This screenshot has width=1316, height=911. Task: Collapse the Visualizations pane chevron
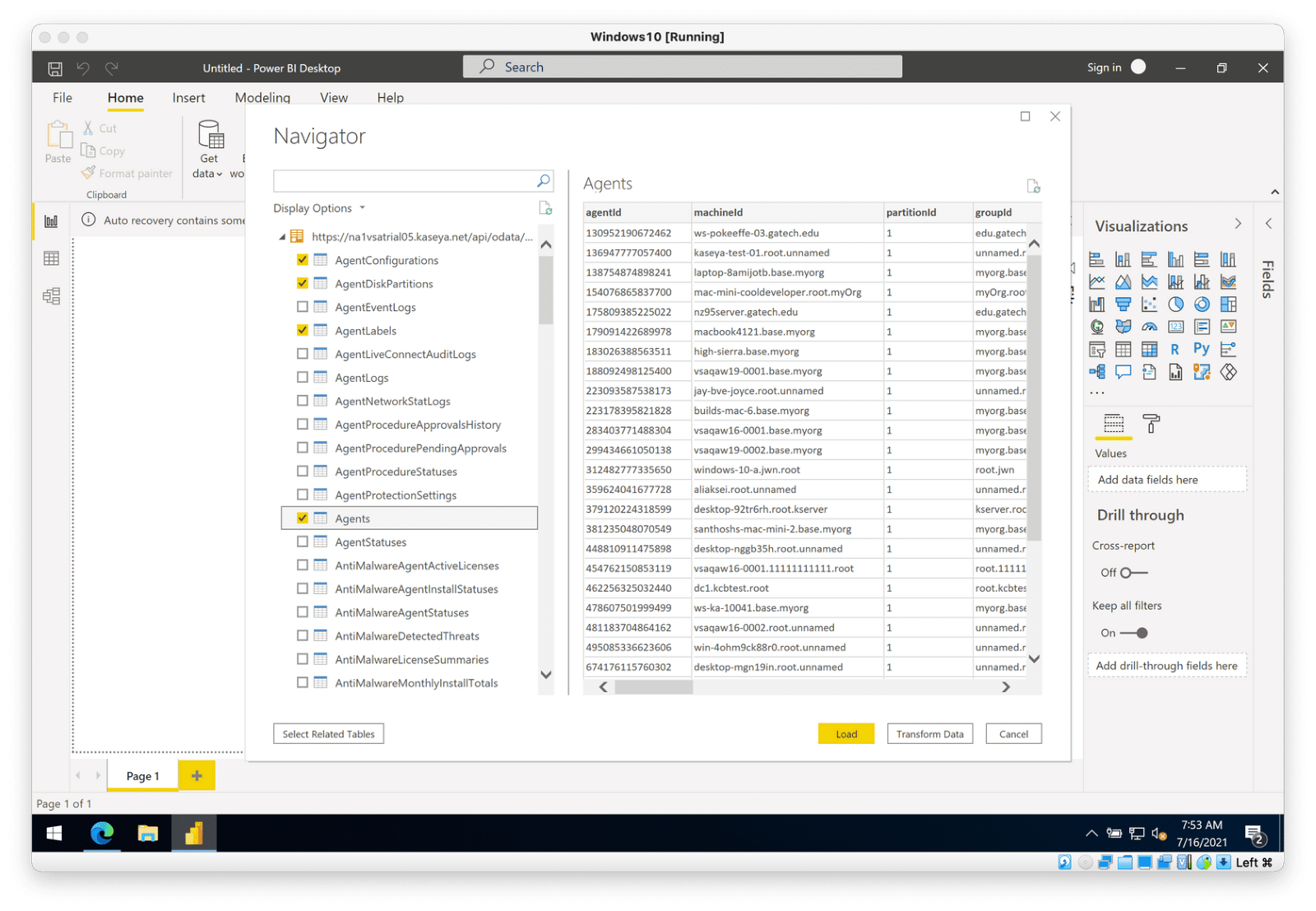tap(1239, 224)
